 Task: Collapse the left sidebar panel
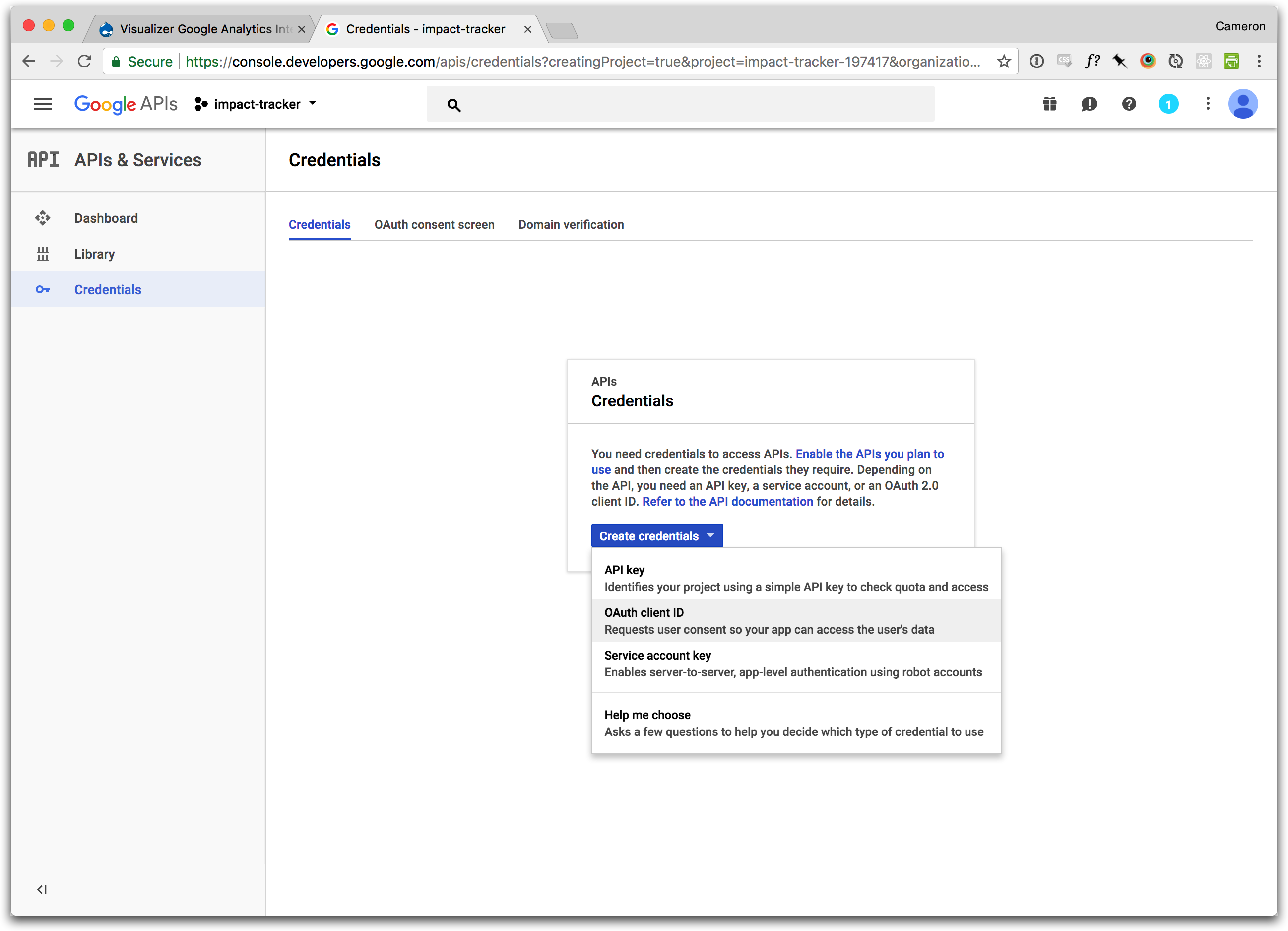coord(42,889)
